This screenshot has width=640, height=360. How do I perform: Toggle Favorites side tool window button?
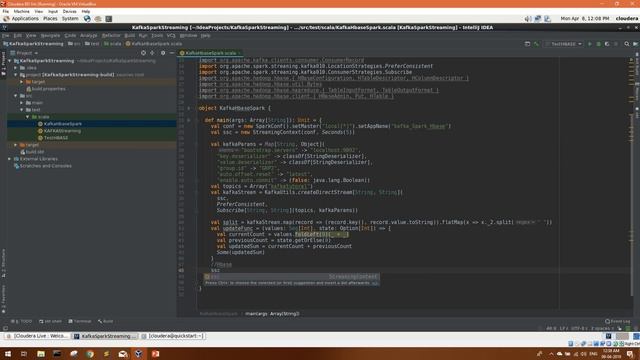(x=3, y=299)
